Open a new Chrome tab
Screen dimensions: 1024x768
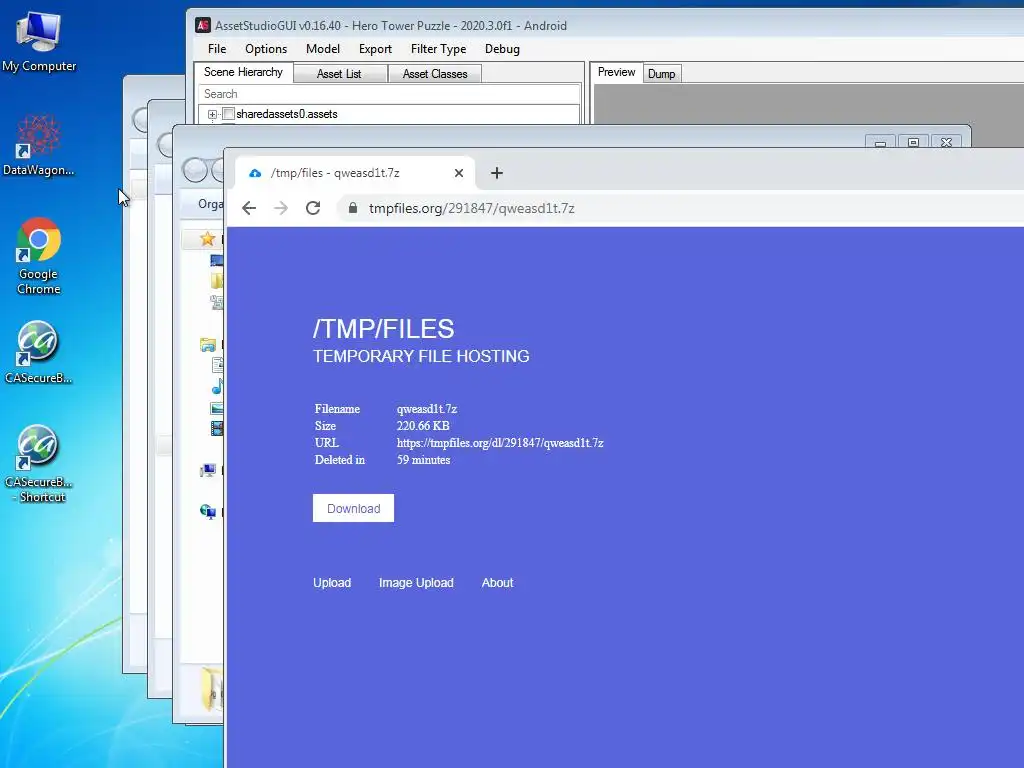[497, 173]
